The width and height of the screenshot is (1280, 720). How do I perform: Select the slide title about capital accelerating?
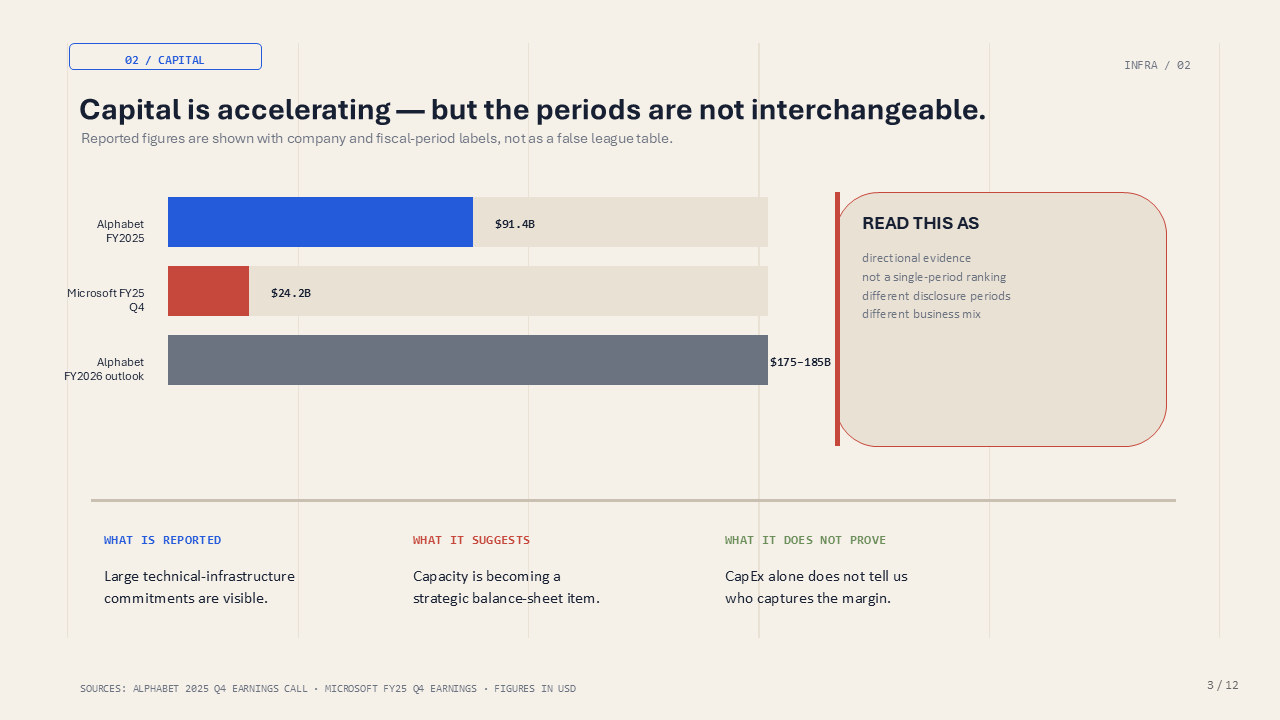tap(532, 110)
